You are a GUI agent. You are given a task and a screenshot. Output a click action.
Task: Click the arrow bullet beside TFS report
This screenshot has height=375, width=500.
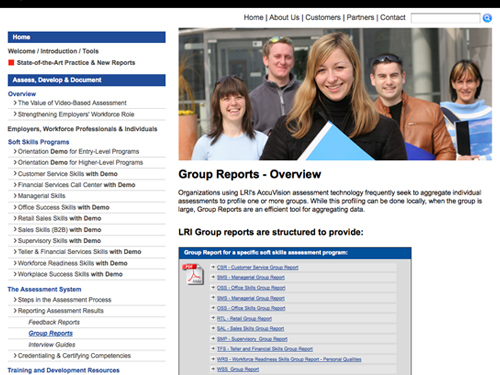tap(213, 348)
